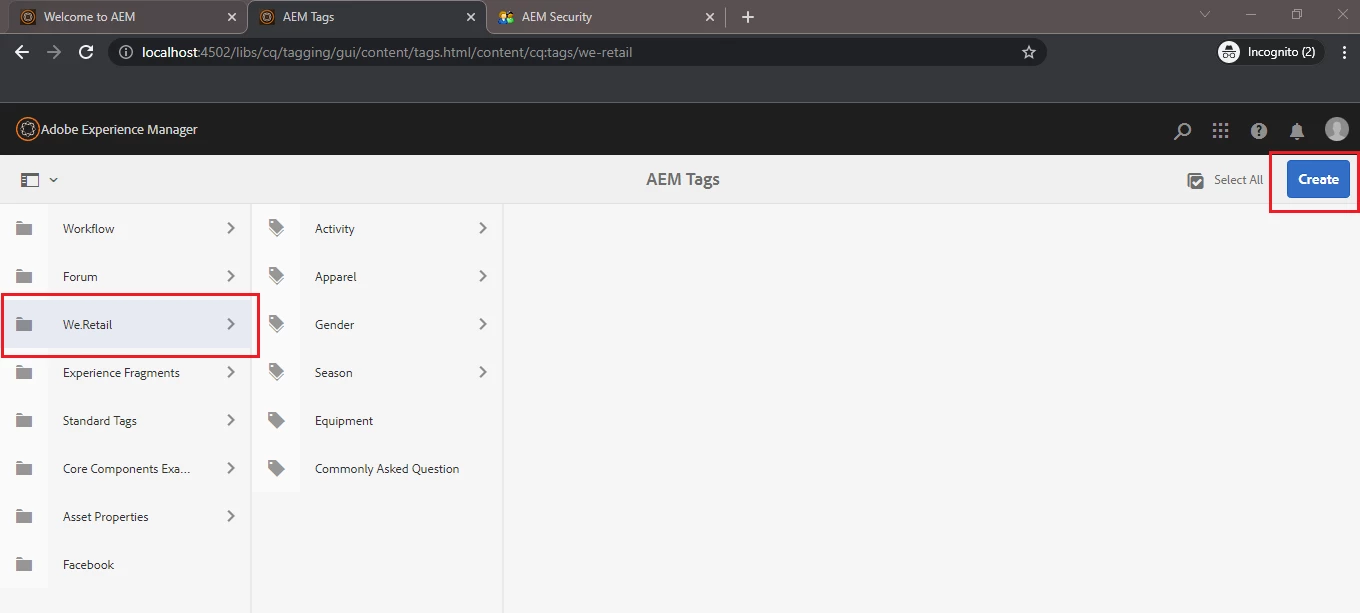Screen dimensions: 1360x613
Task: Open the browser tab search dropdown
Action: click(x=1205, y=15)
